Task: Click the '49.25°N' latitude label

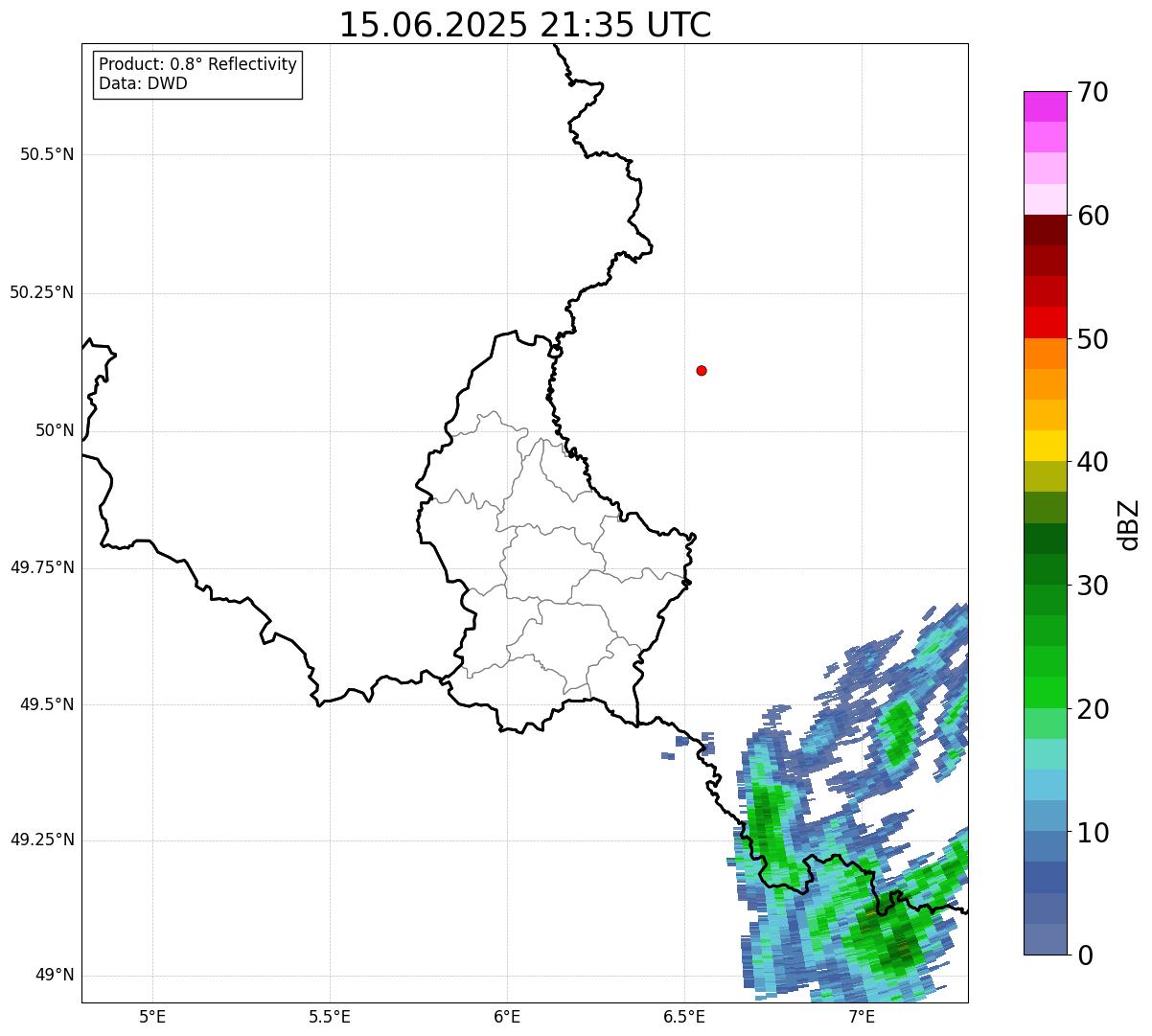Action: tap(41, 840)
